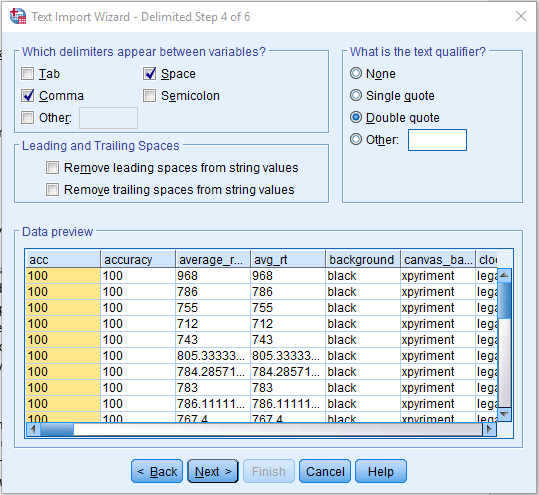Click the SPSS wizard icon in title bar
539x495 pixels.
18,16
